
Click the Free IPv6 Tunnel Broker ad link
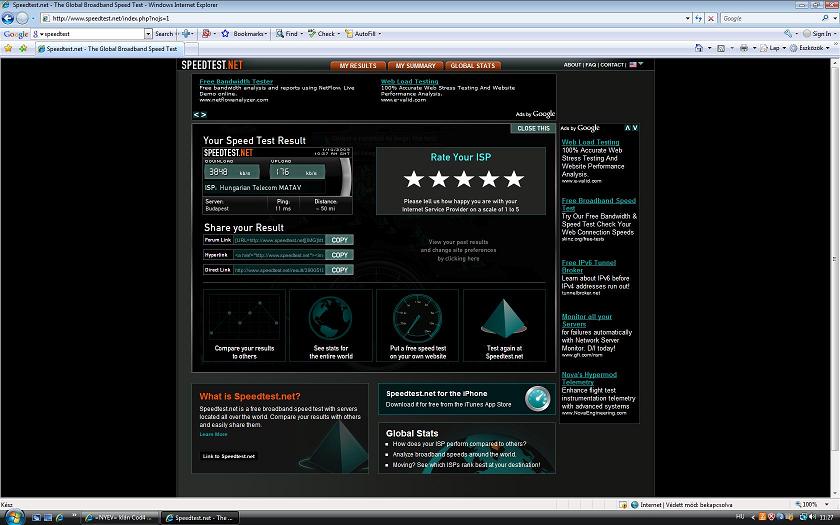588,266
